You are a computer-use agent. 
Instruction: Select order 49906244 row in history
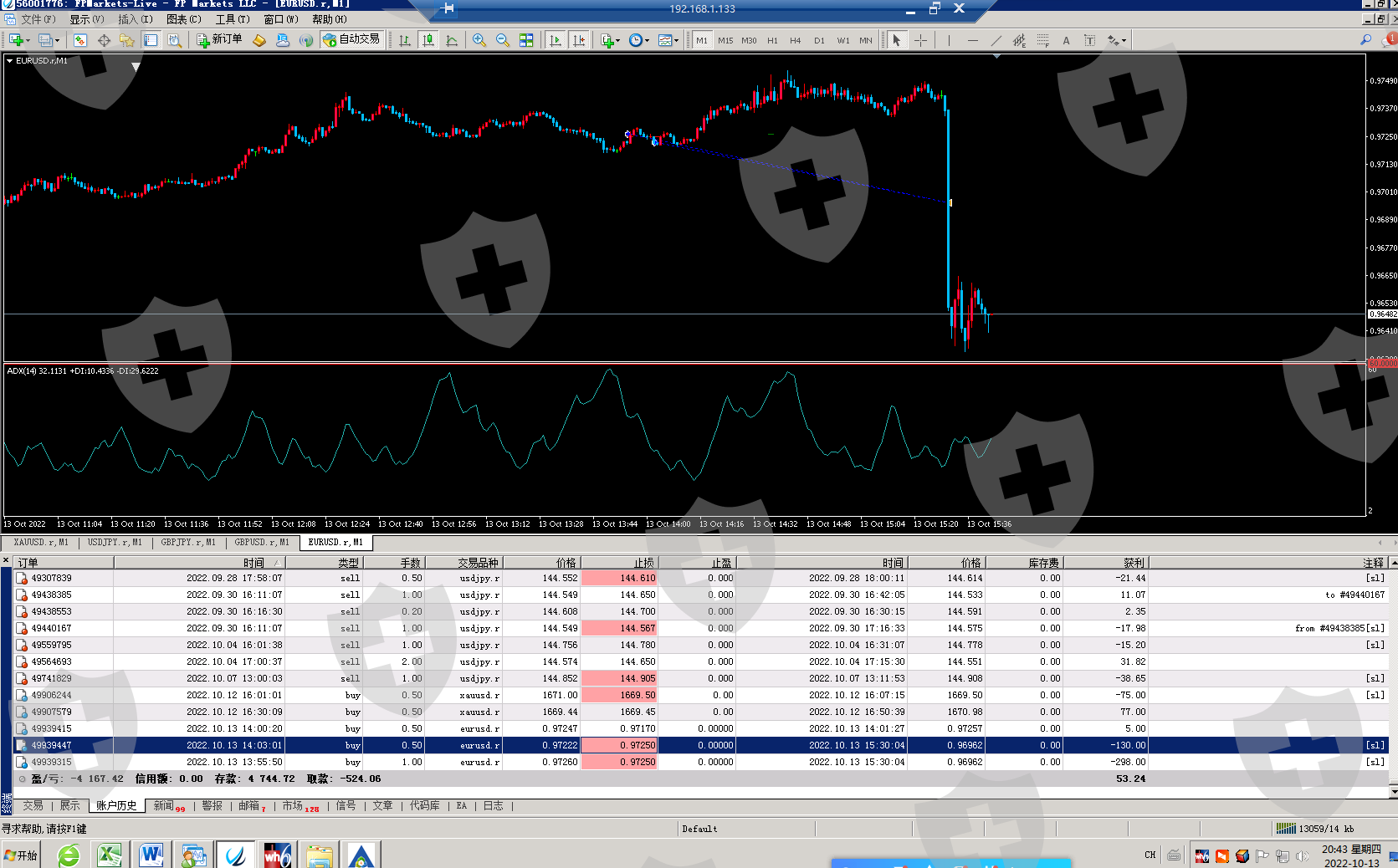pyautogui.click(x=51, y=695)
